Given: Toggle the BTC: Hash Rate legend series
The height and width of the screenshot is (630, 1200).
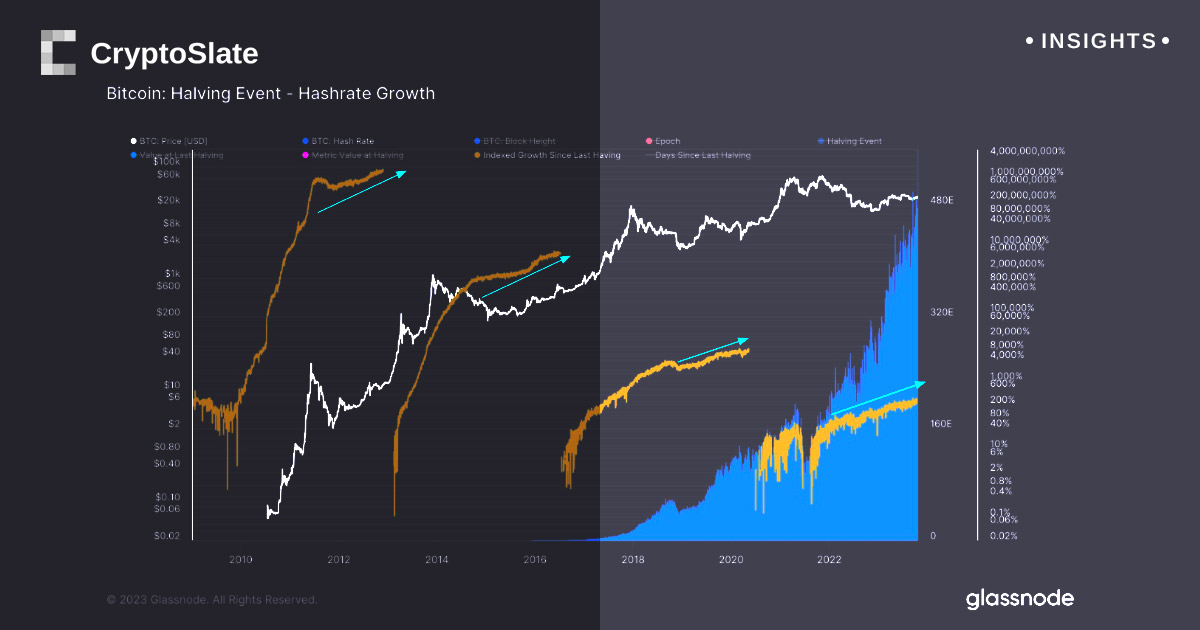Looking at the screenshot, I should point(343,141).
